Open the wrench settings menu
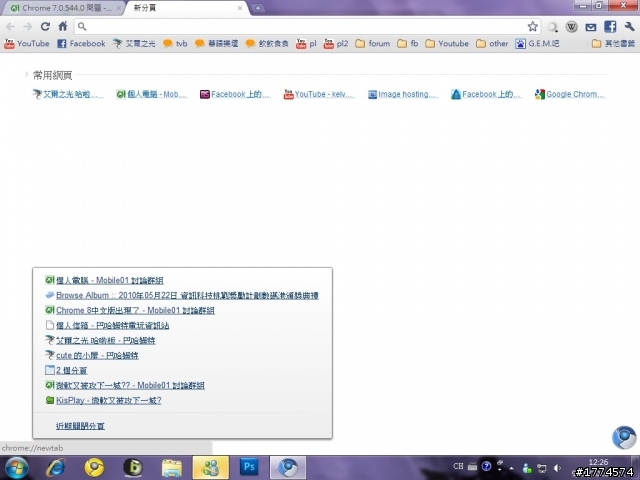The width and height of the screenshot is (640, 480). (629, 27)
